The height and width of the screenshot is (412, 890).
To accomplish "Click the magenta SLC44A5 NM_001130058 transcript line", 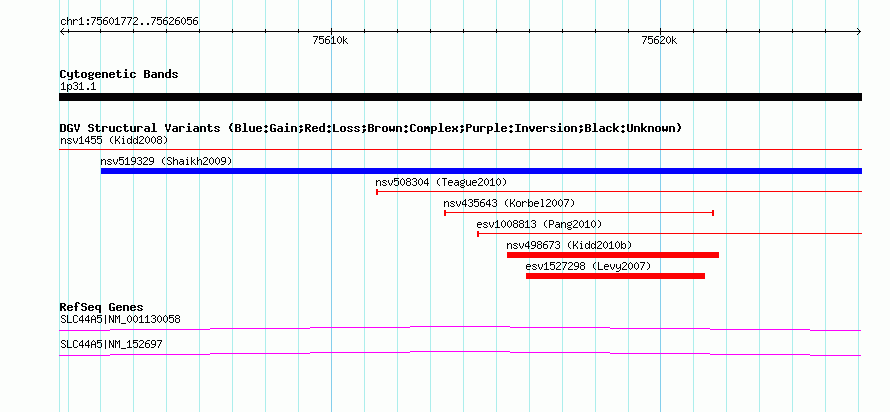I will pyautogui.click(x=460, y=328).
